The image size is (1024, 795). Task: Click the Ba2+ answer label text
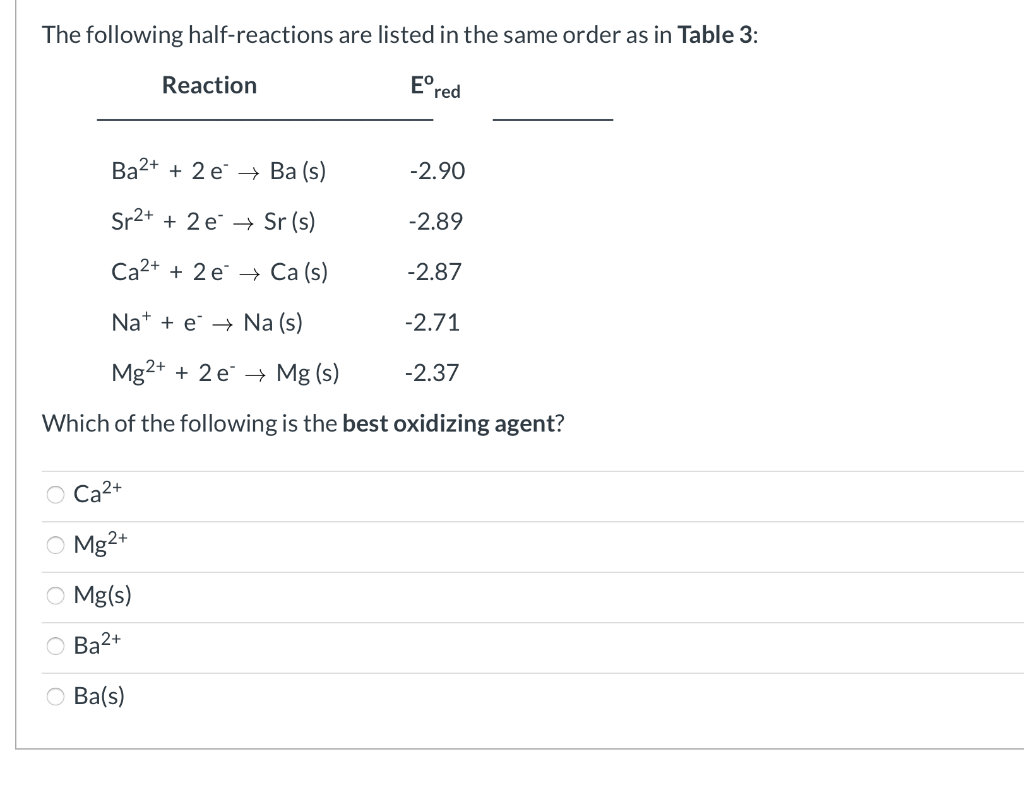click(x=96, y=646)
